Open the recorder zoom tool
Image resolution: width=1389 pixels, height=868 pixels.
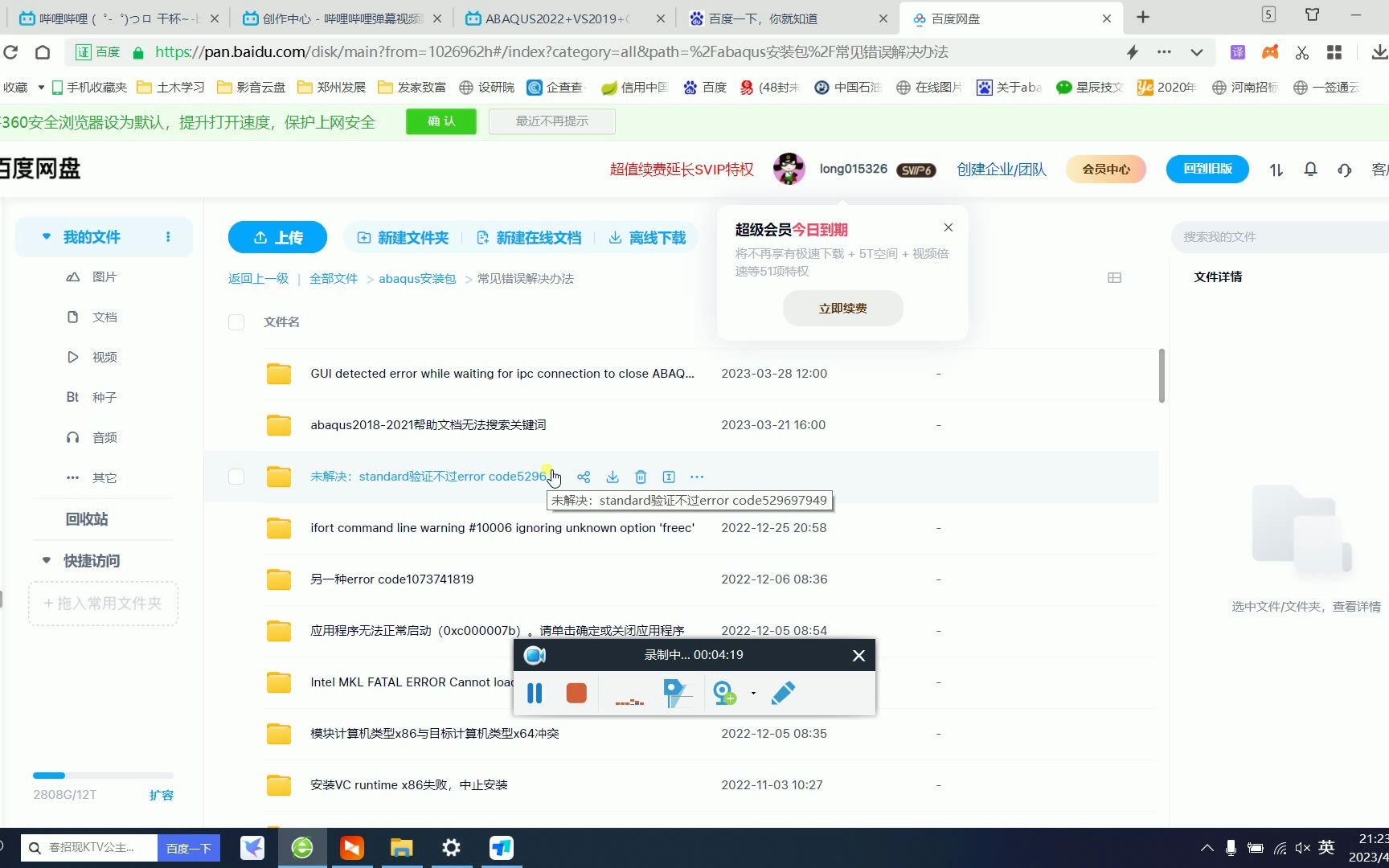pyautogui.click(x=725, y=693)
